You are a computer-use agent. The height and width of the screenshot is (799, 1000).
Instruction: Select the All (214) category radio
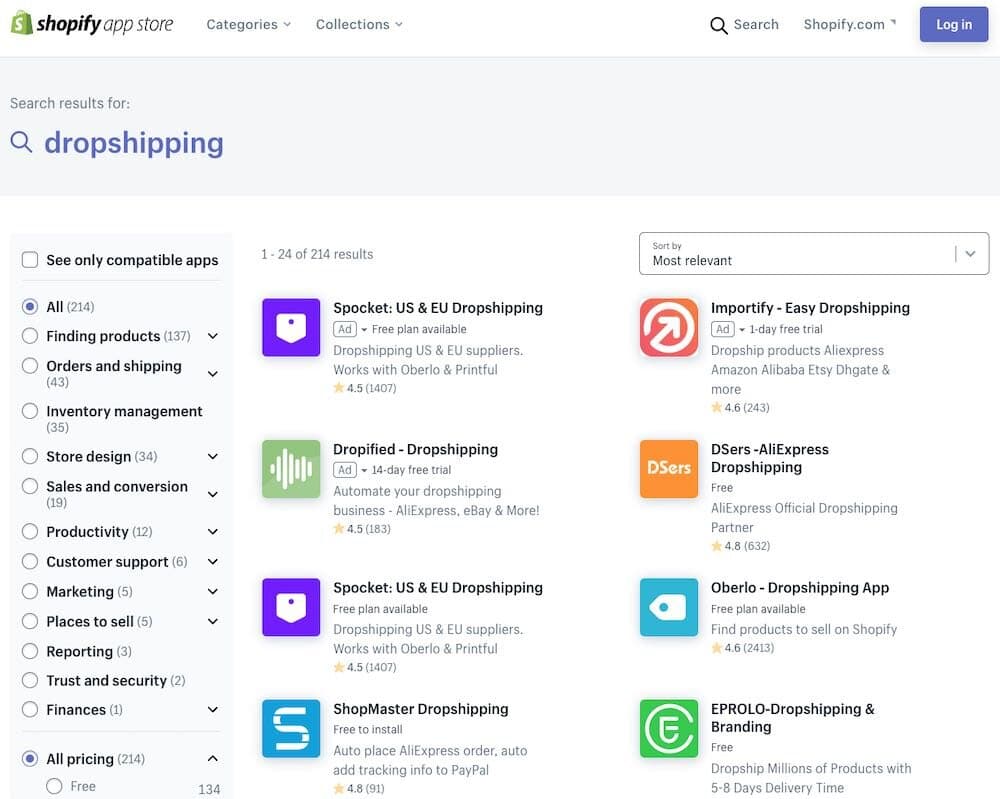point(30,307)
